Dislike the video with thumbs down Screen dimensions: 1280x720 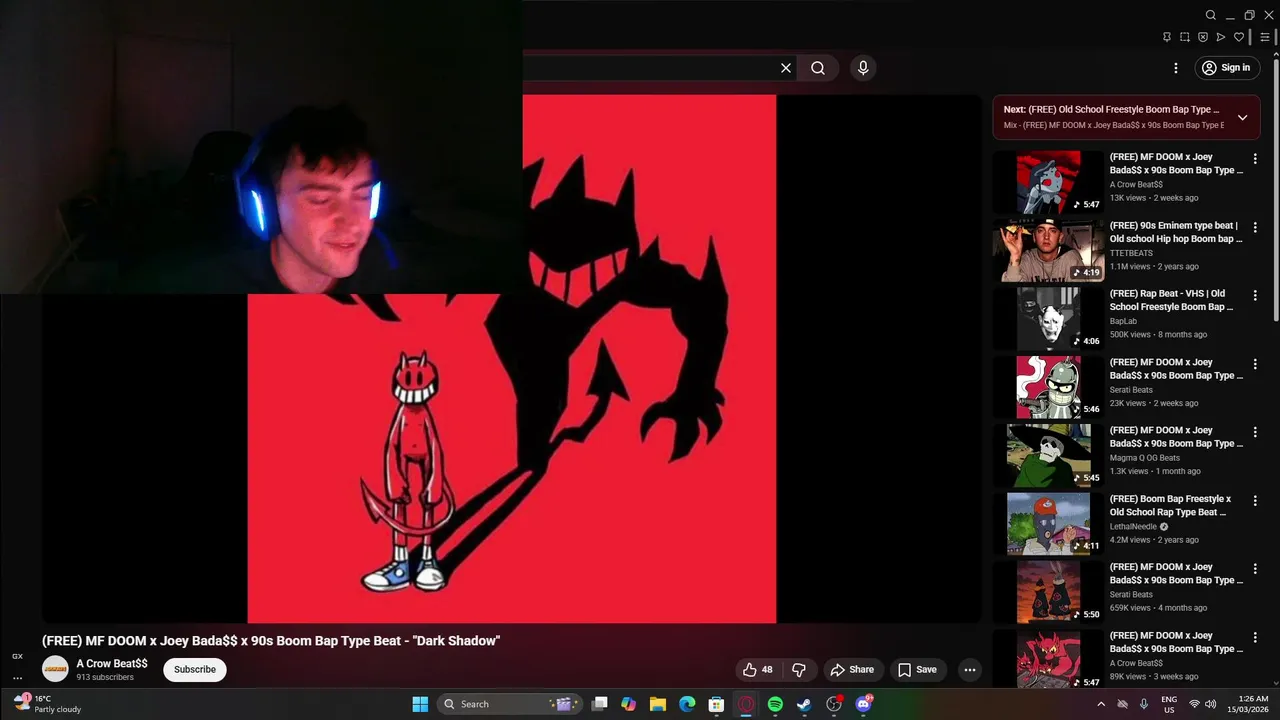tap(798, 670)
